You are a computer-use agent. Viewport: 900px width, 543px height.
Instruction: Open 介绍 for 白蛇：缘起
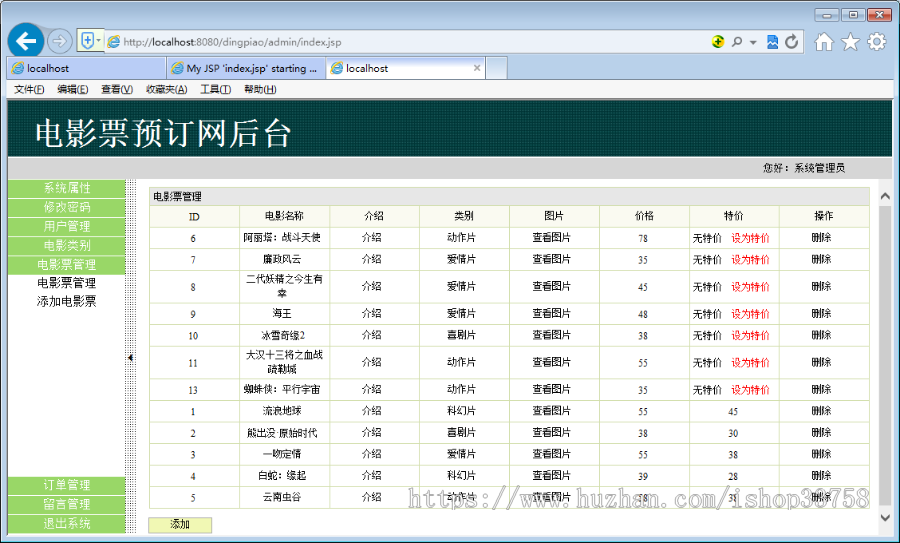(x=372, y=475)
